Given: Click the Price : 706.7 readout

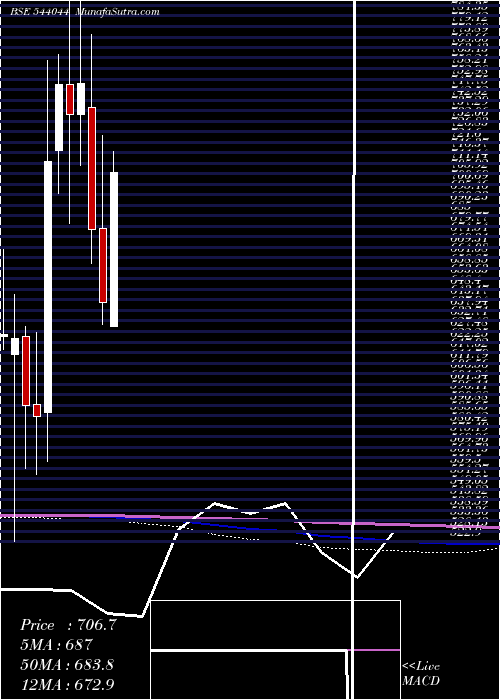Looking at the screenshot, I should [68, 625].
